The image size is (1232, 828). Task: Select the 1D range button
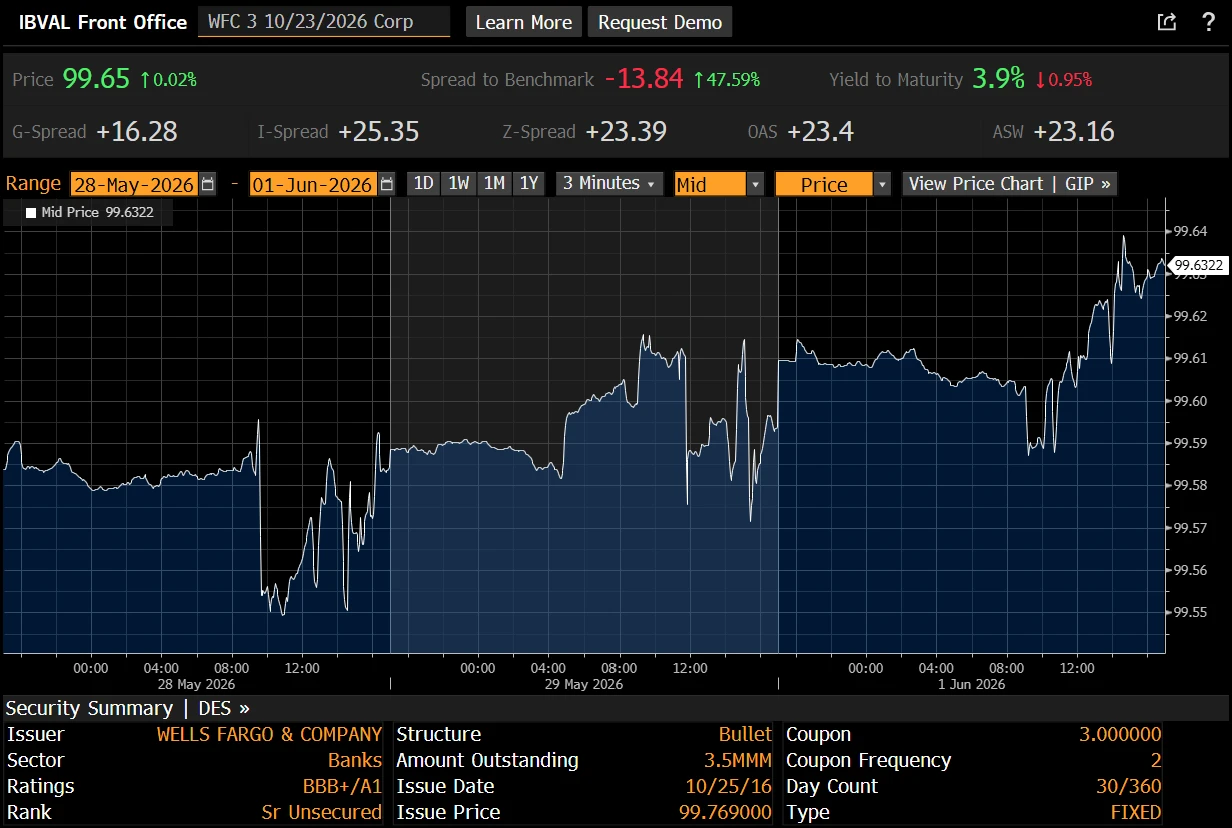tap(424, 184)
